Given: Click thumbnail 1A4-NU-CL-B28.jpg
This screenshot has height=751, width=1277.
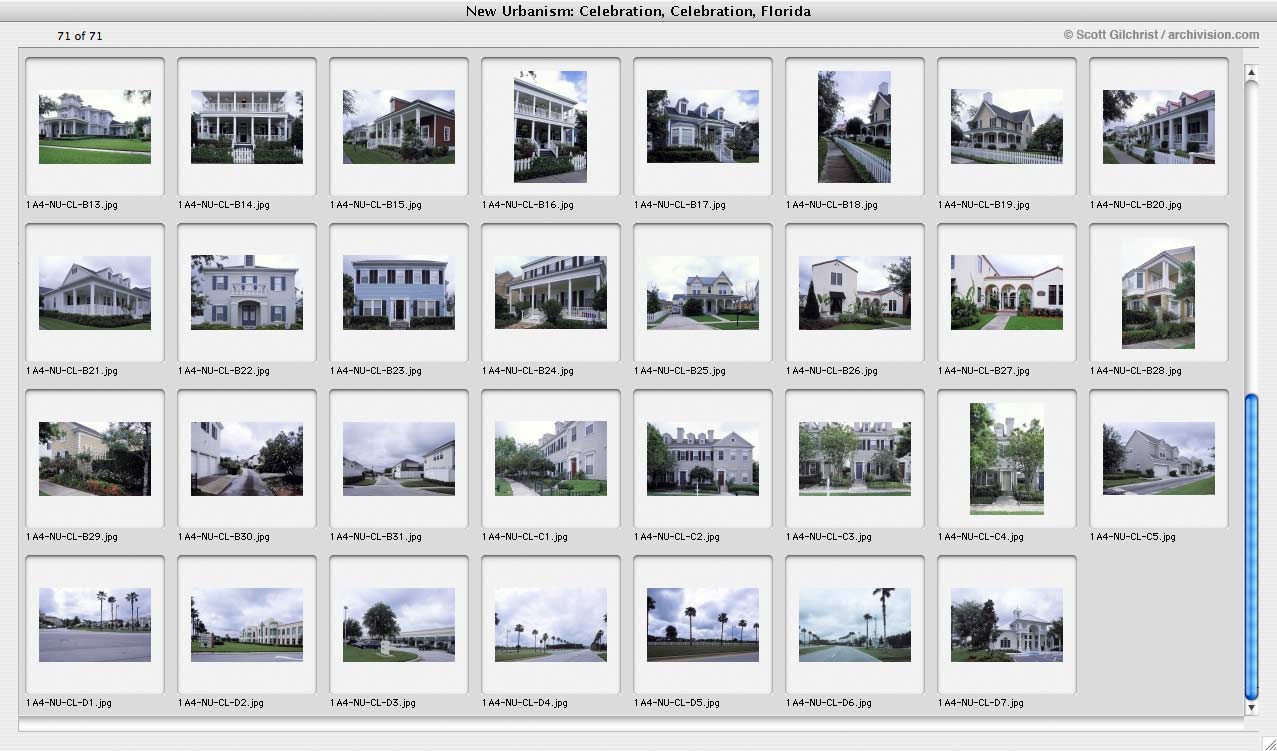Looking at the screenshot, I should pos(1158,293).
